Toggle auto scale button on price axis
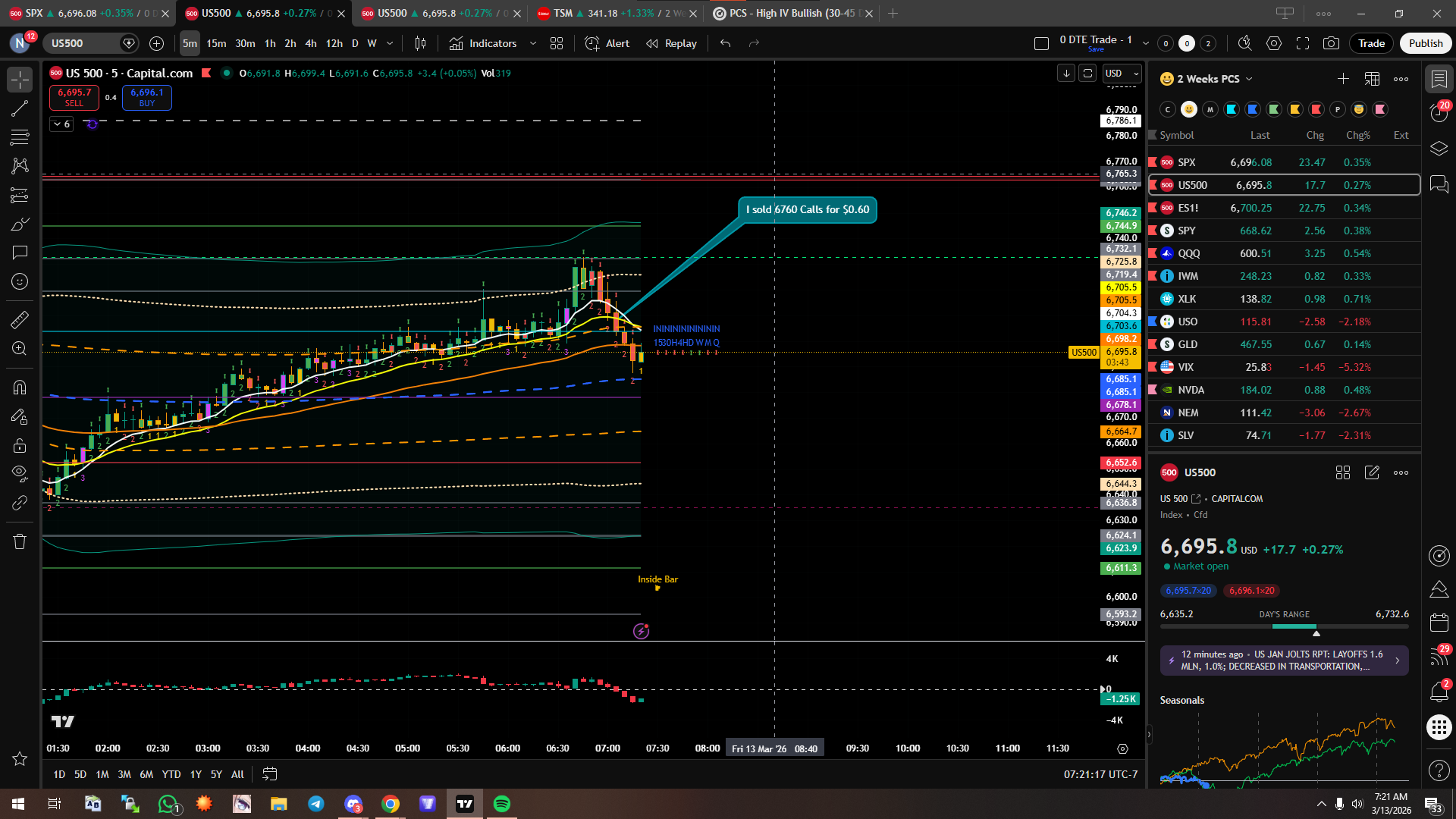1456x819 pixels. coord(1087,74)
